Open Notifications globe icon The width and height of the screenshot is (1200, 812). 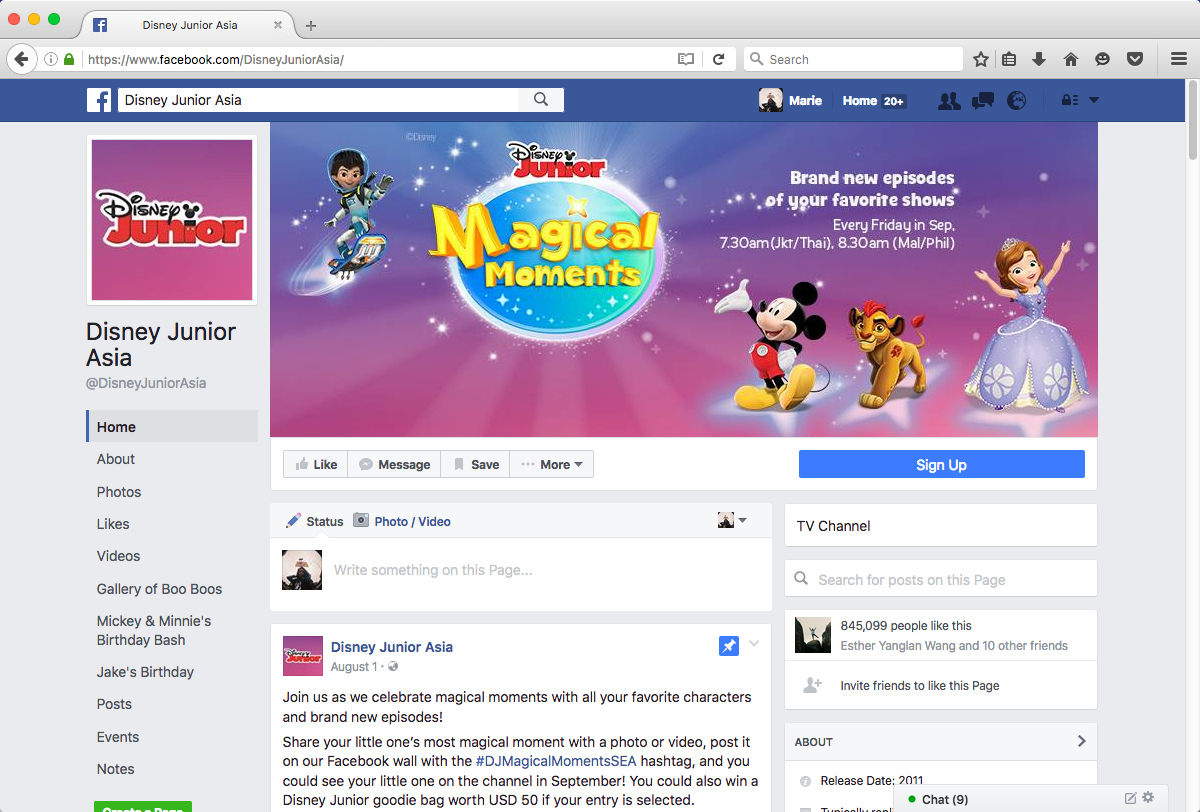(x=1016, y=100)
